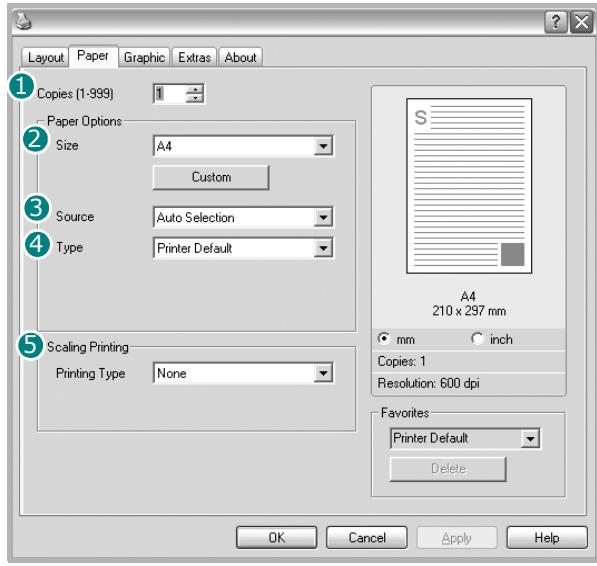Increase copies with the up spinner arrow
The height and width of the screenshot is (566, 597).
(x=195, y=89)
